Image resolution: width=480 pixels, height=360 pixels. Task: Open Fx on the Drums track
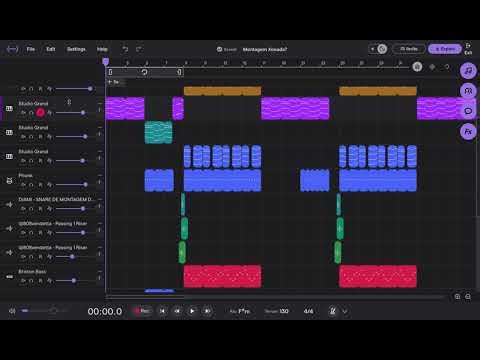click(49, 185)
